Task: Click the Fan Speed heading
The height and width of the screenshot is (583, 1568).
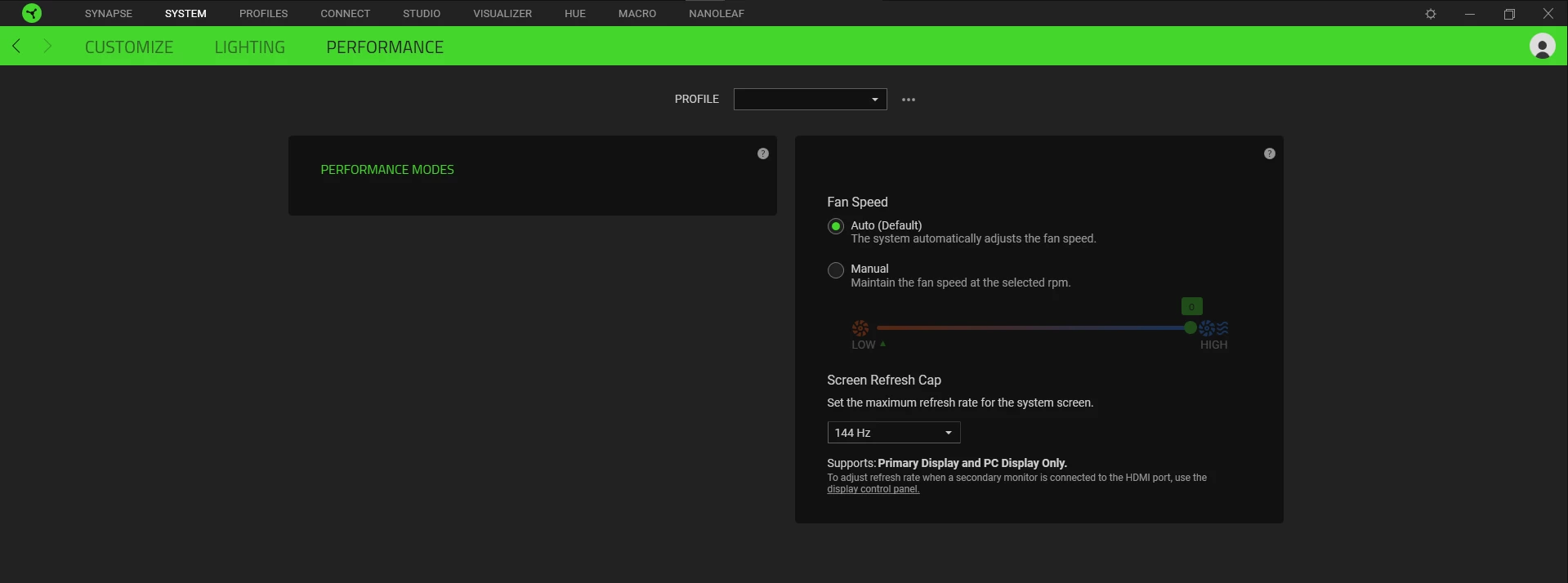Action: [857, 202]
